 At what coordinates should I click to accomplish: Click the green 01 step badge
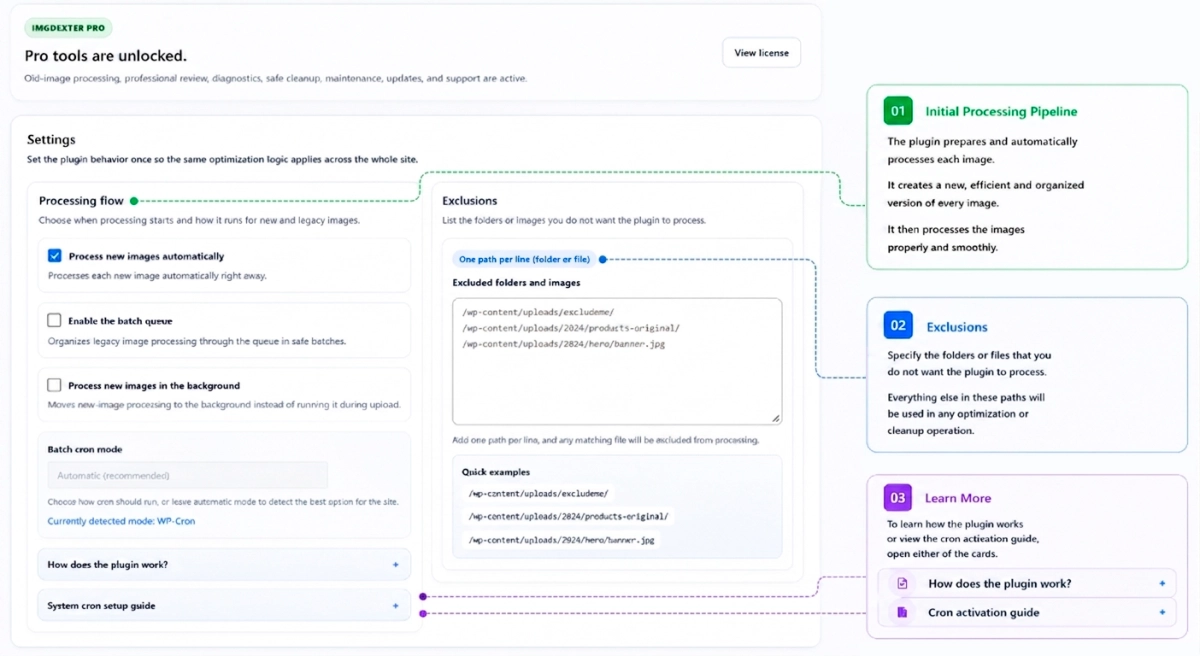[898, 111]
